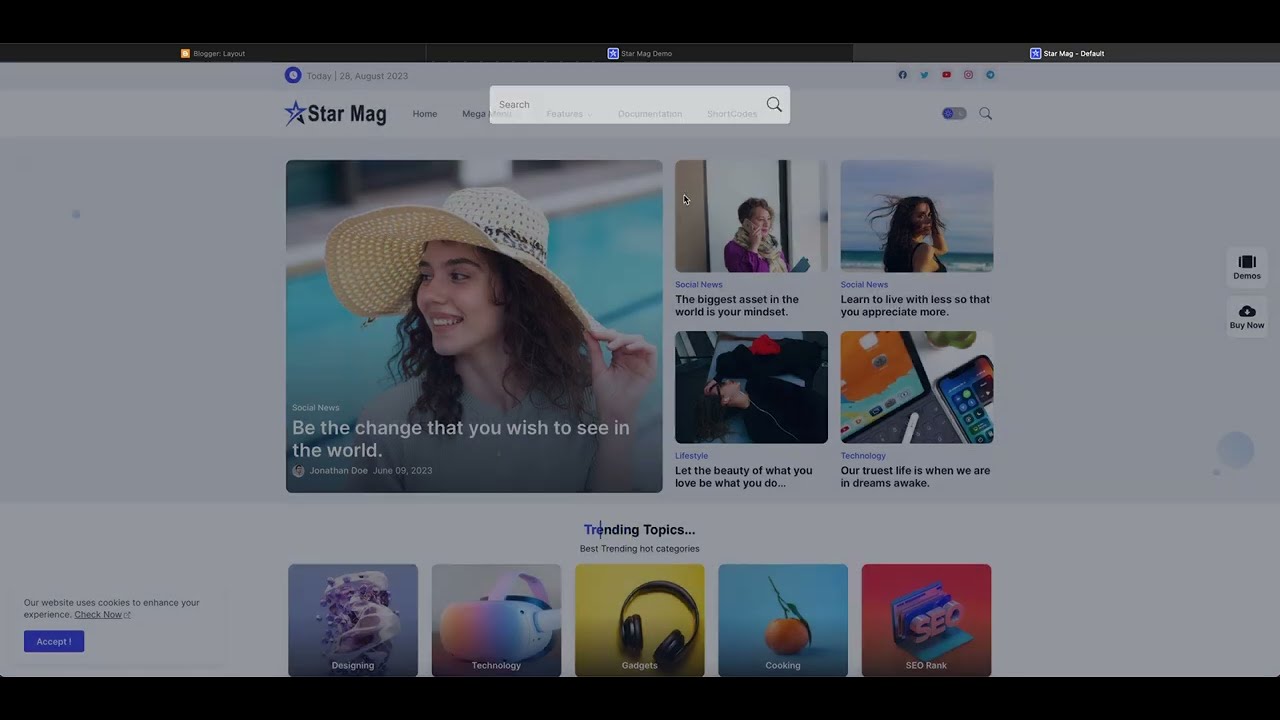Click Jonathan Doe's avatar image

click(298, 471)
